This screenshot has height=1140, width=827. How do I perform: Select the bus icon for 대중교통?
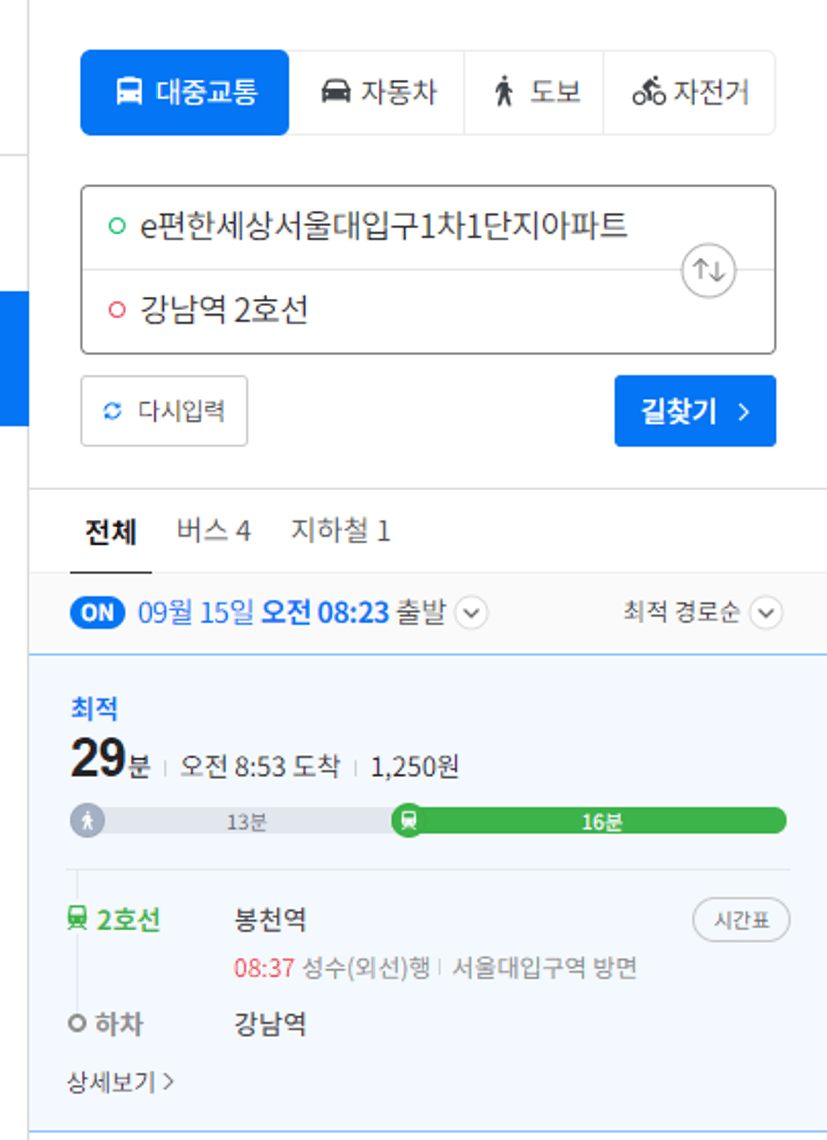point(129,92)
